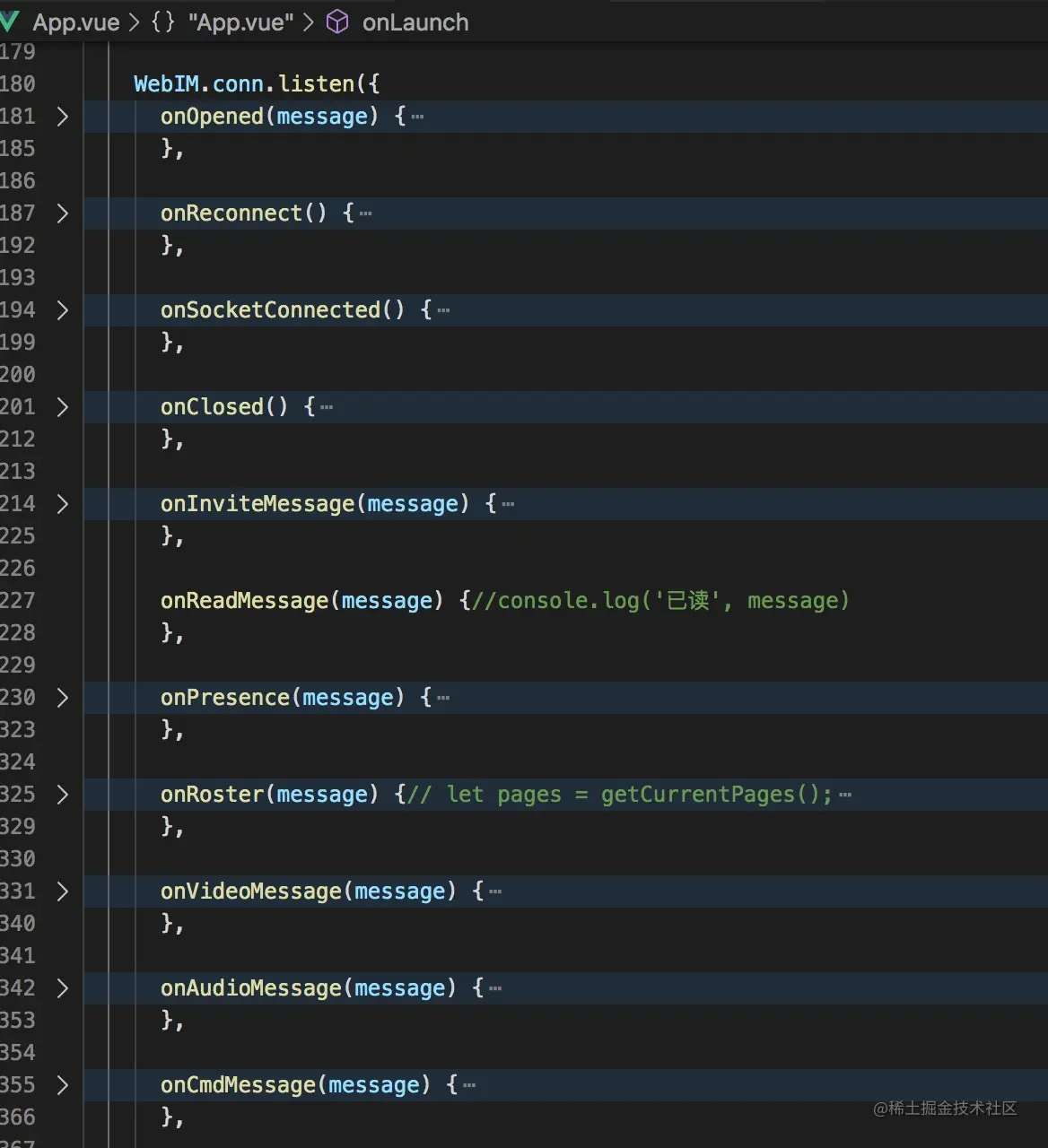Click the onCmdMessage function name

238,1085
